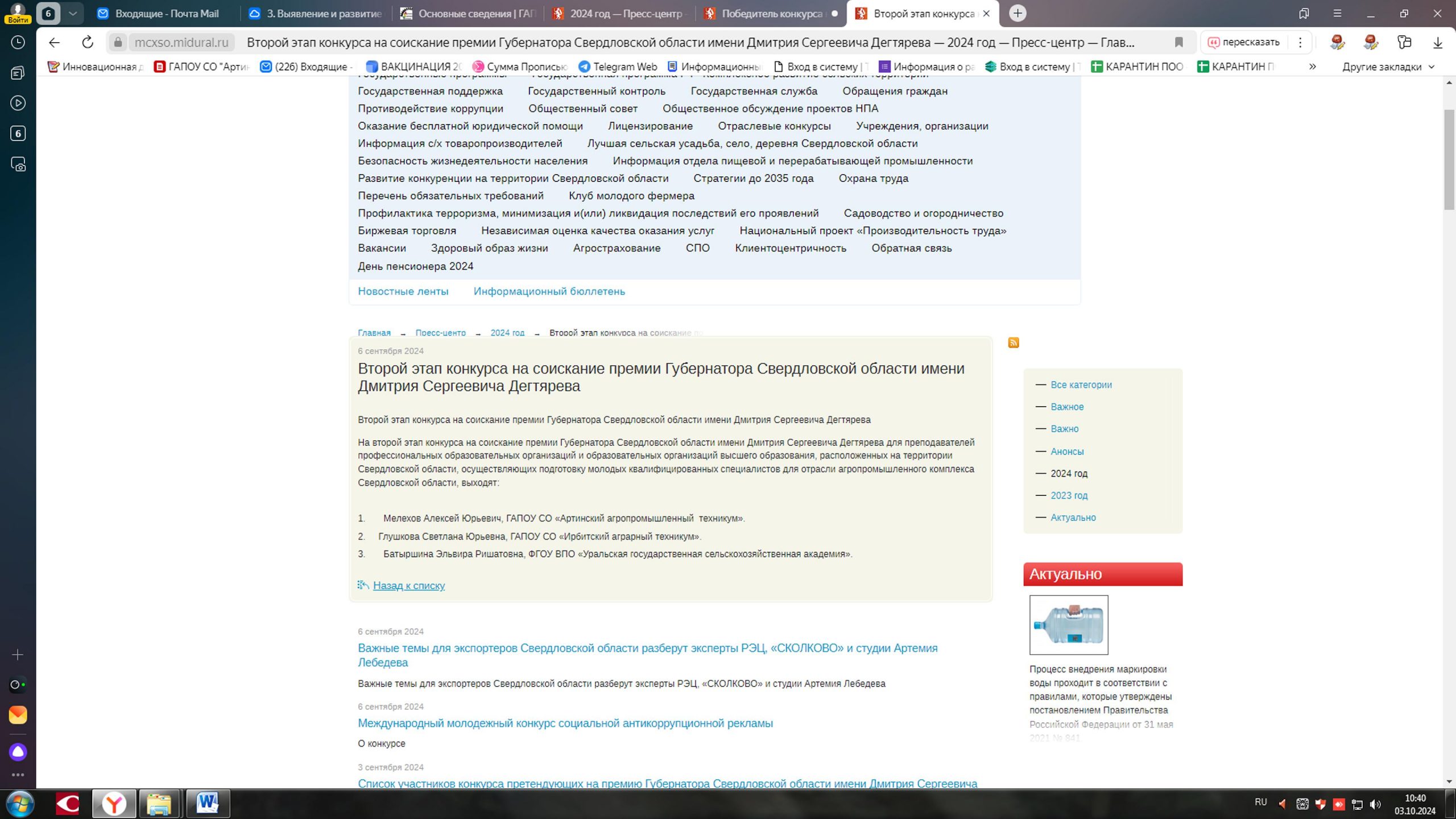Select 'Актуально' category in list

(x=1073, y=518)
